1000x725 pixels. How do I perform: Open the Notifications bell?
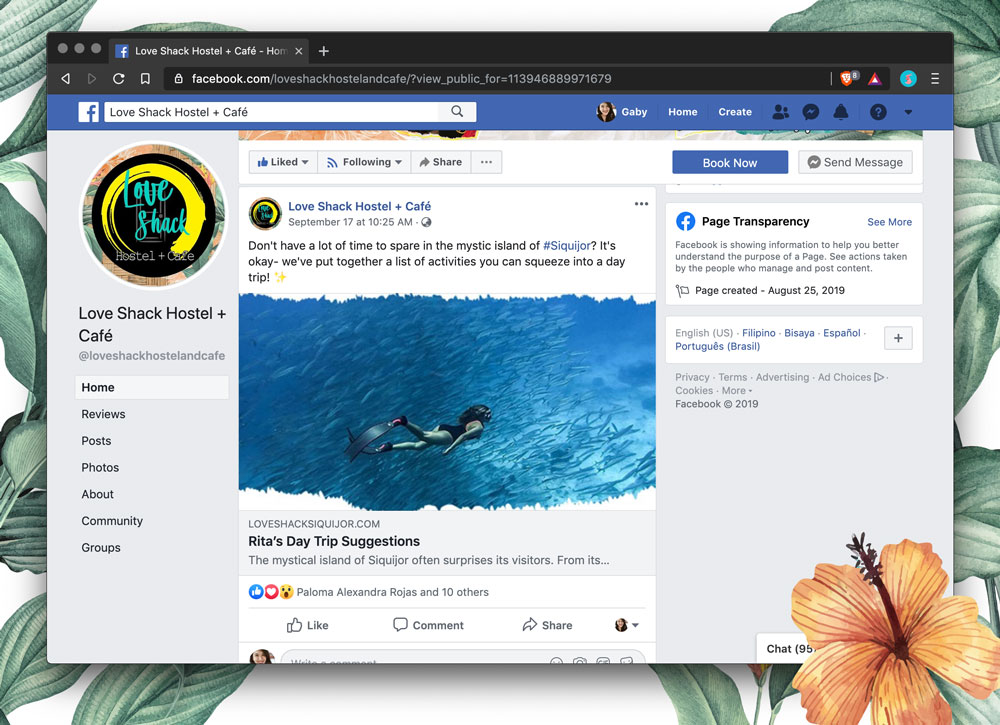841,112
